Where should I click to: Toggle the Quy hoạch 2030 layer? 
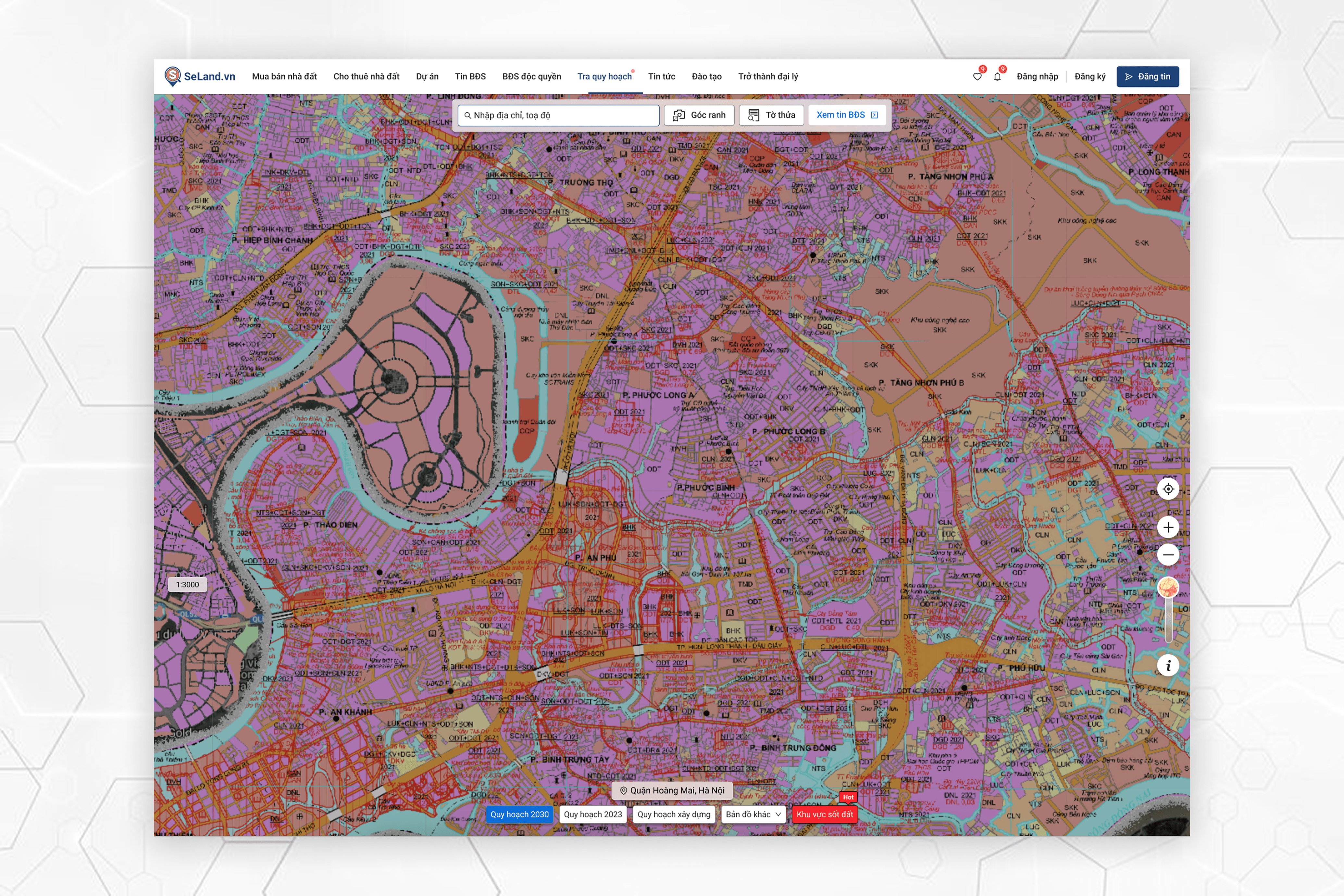pyautogui.click(x=519, y=814)
